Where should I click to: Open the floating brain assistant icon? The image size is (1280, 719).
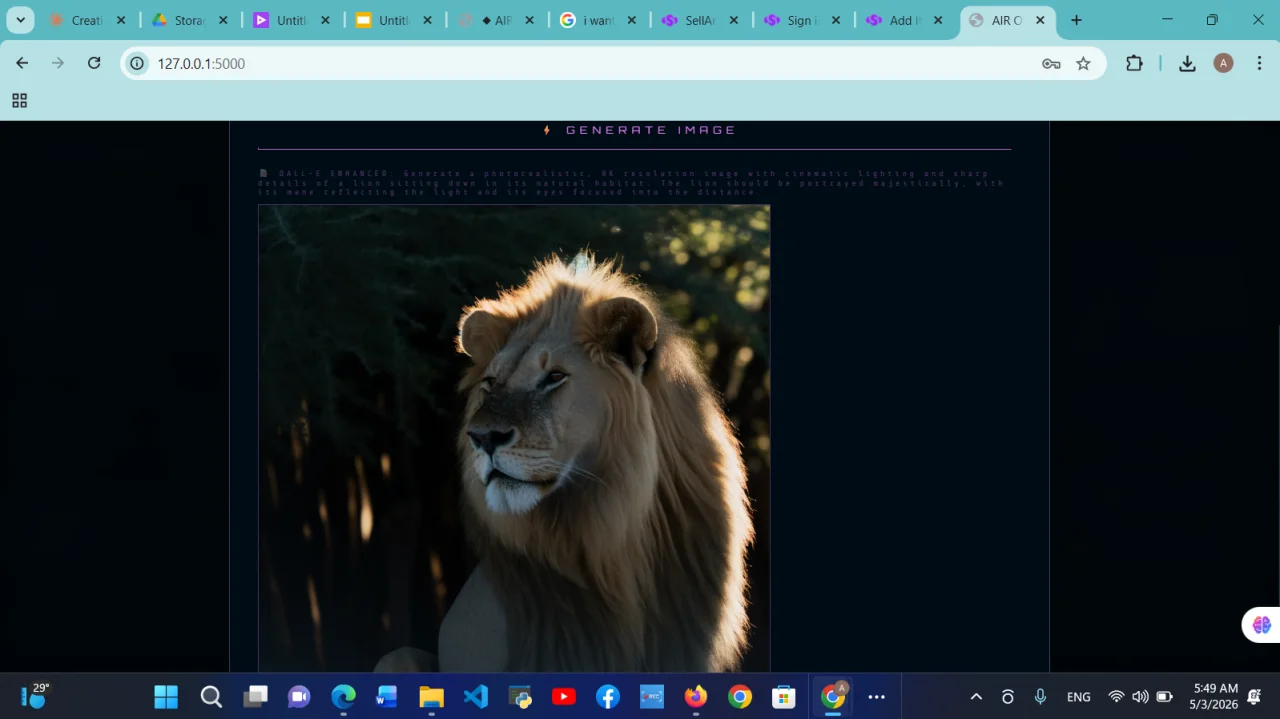point(1261,625)
